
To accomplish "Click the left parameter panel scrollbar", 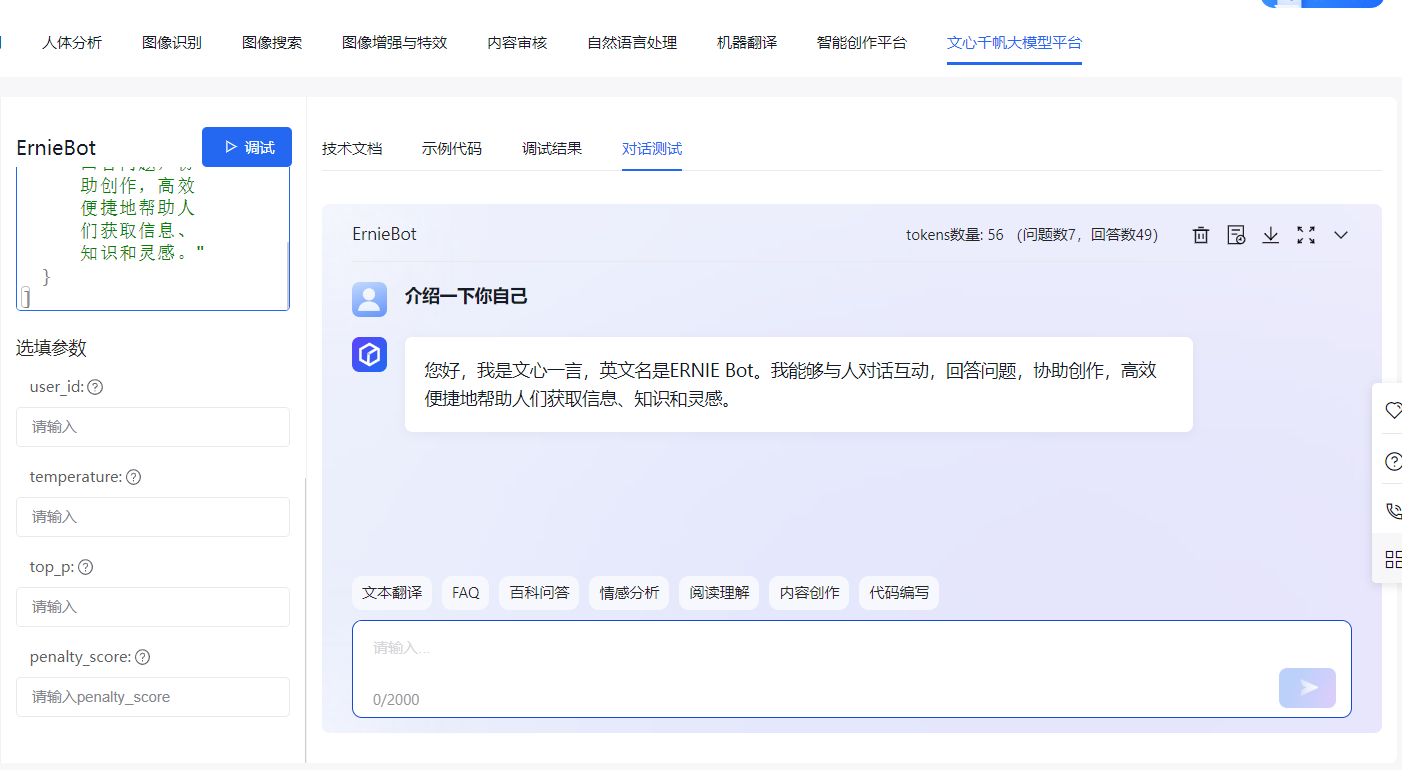I will tap(305, 620).
